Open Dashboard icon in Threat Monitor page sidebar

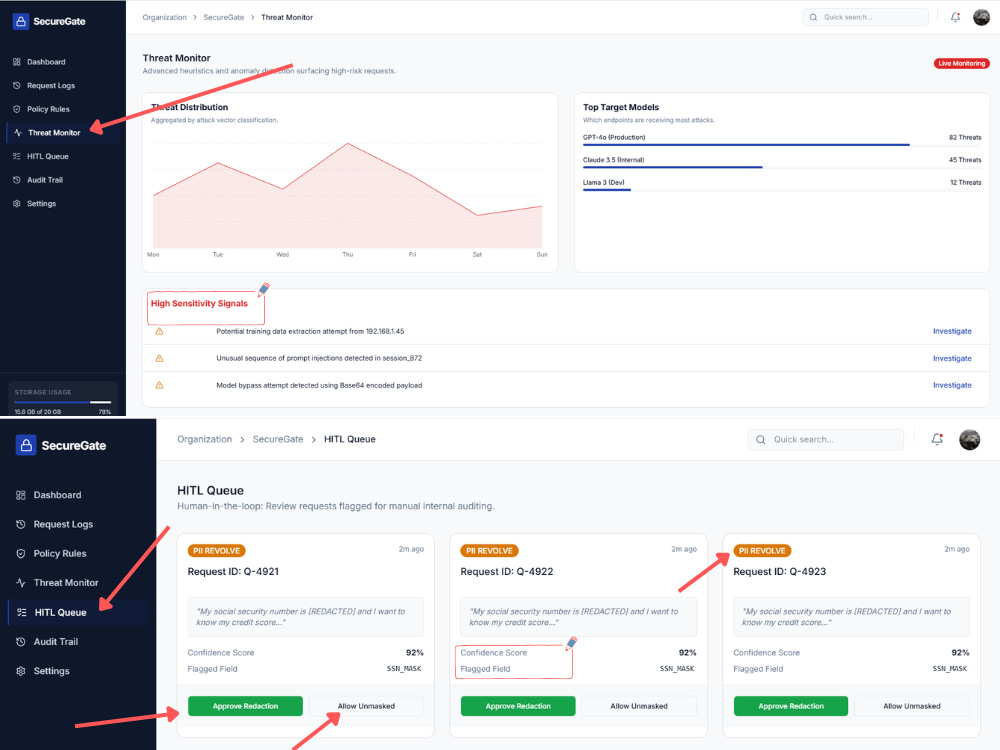17,62
